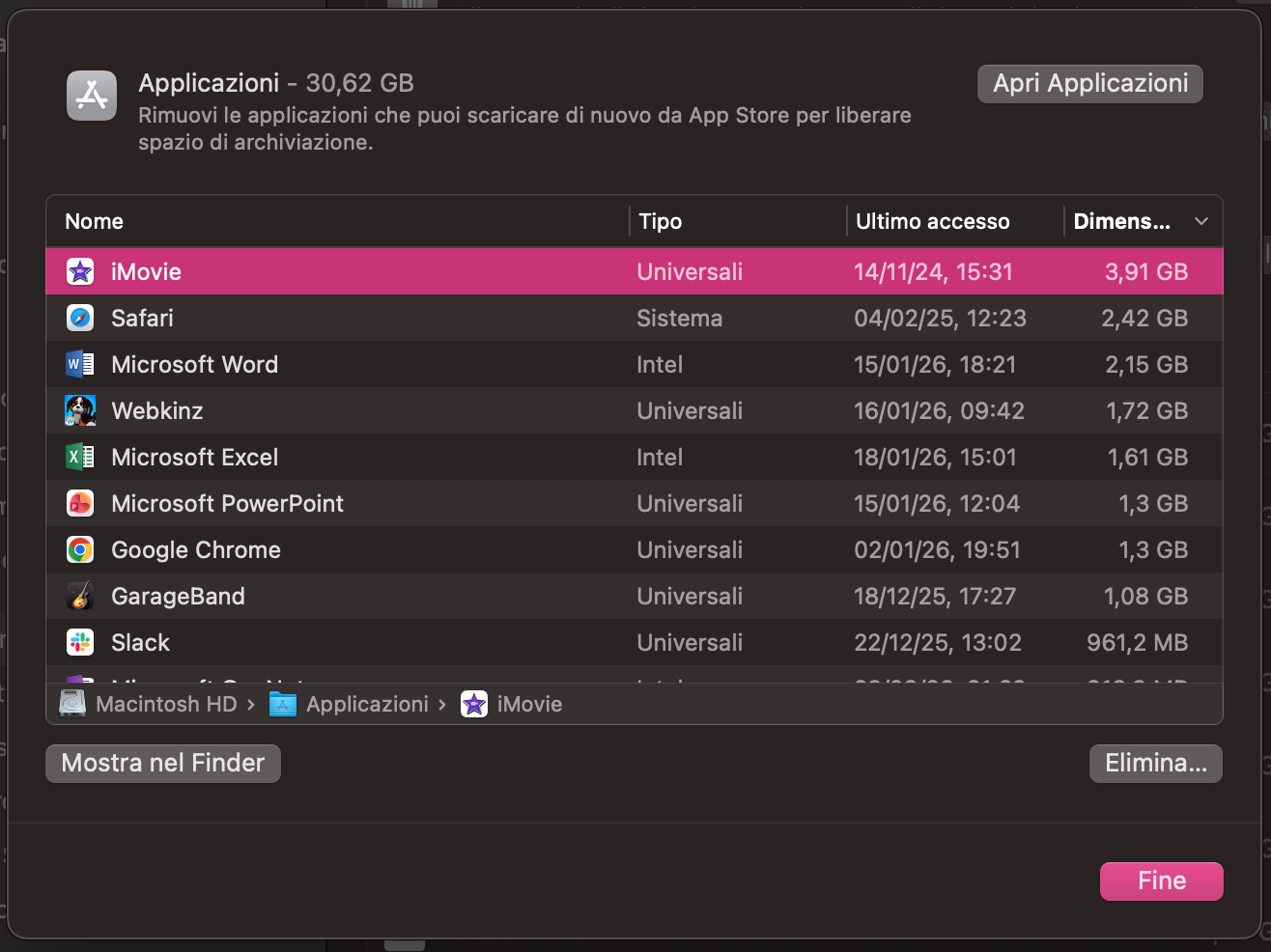Click the GarageBand guitar icon
This screenshot has height=952, width=1271.
pos(80,597)
